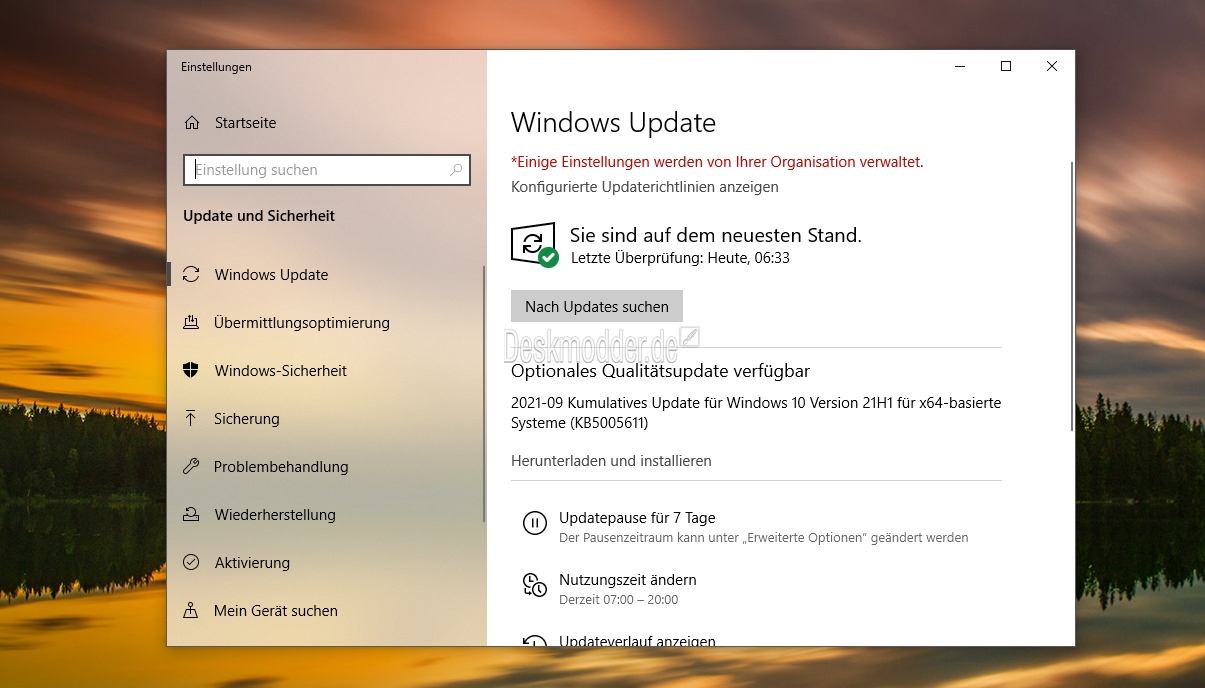
Task: Click the Letzte Überprüfung: Heute, 06:33 text
Action: coord(681,258)
